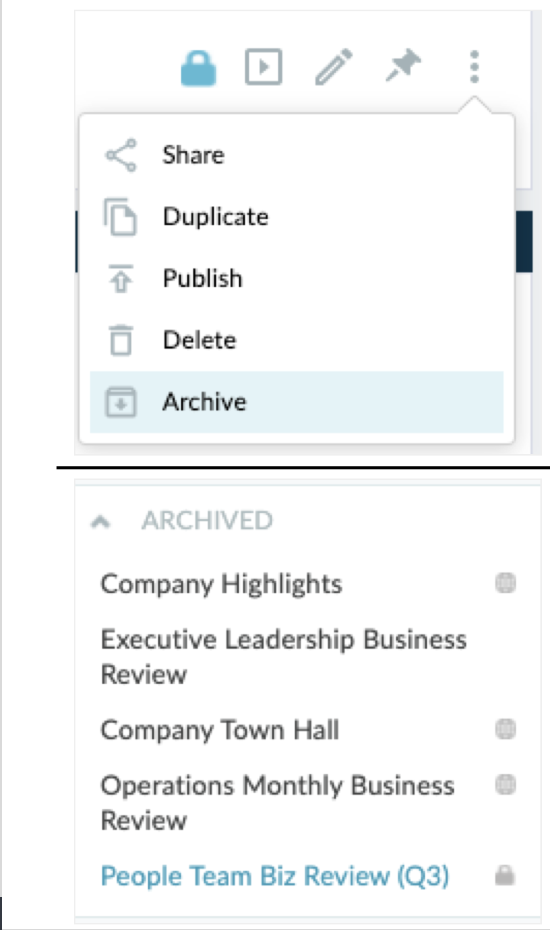Click the Share icon in menu

[121, 155]
